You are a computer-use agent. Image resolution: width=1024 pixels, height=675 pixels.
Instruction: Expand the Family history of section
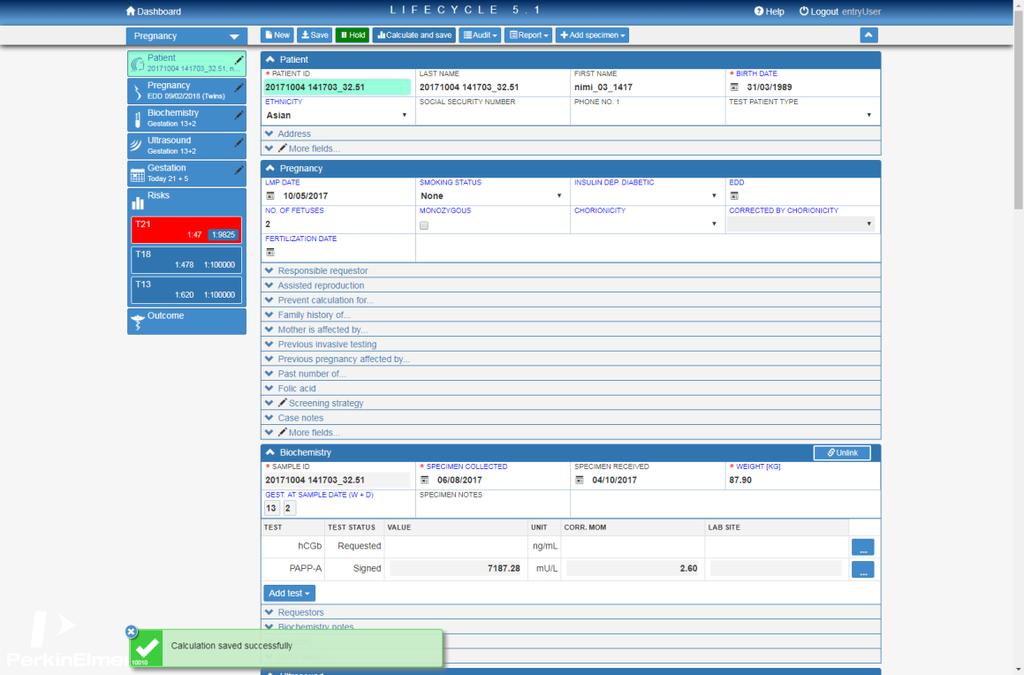click(570, 315)
